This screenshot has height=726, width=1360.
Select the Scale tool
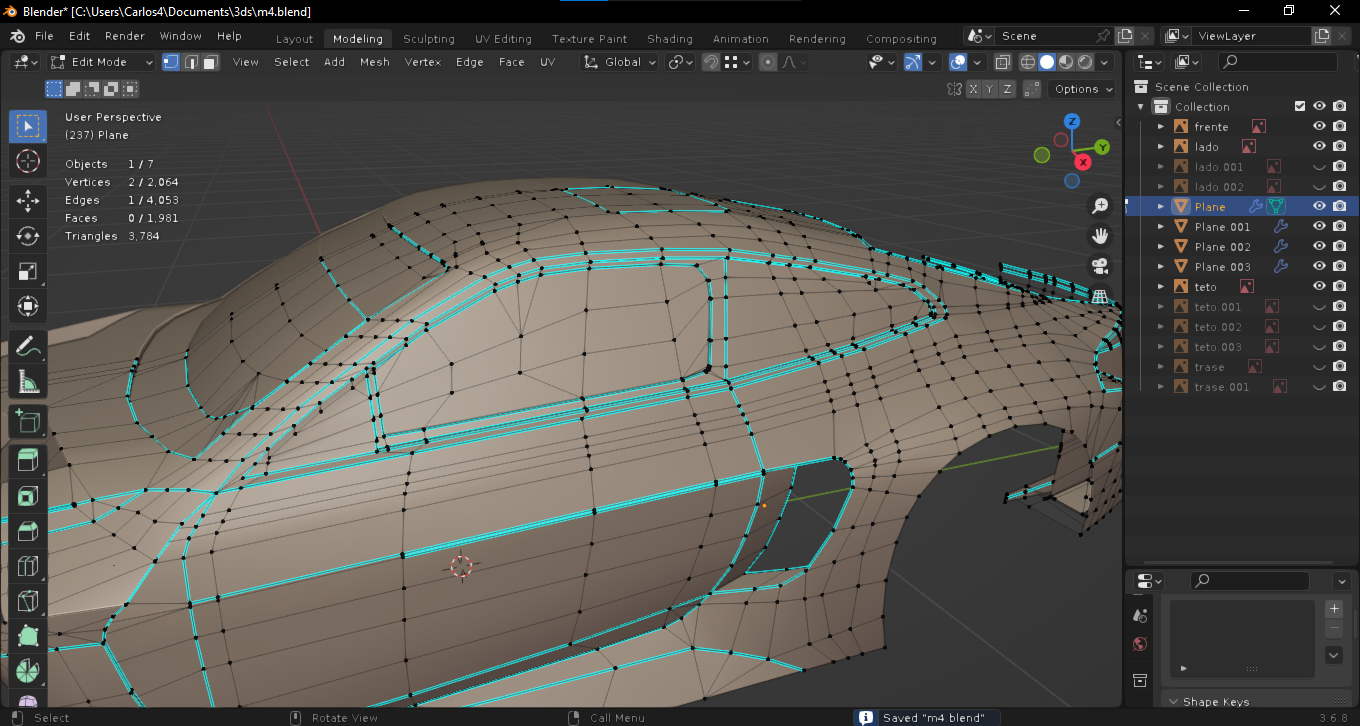click(28, 271)
